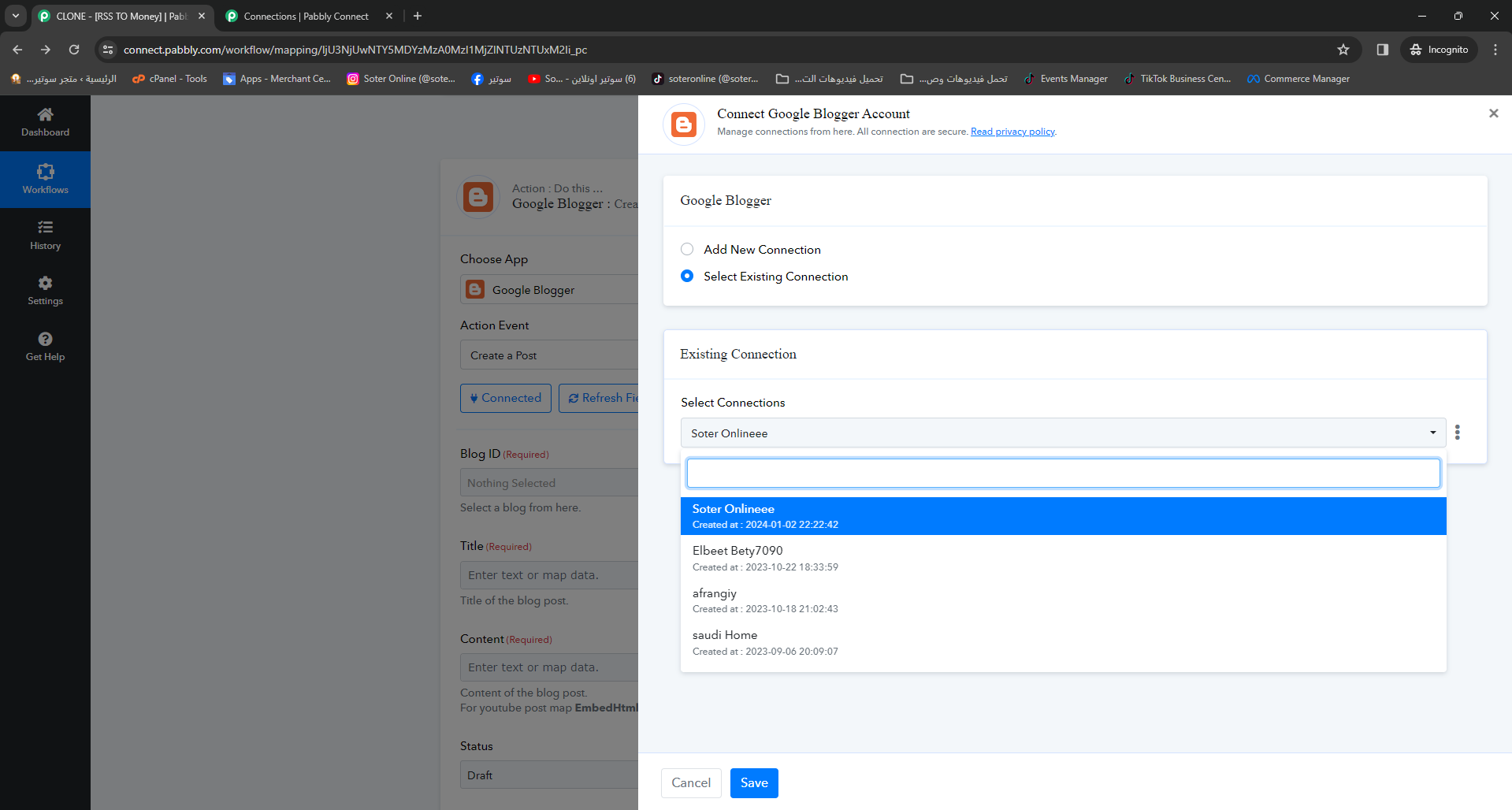Choose saudi Home connection option
The width and height of the screenshot is (1512, 810).
[x=1064, y=642]
